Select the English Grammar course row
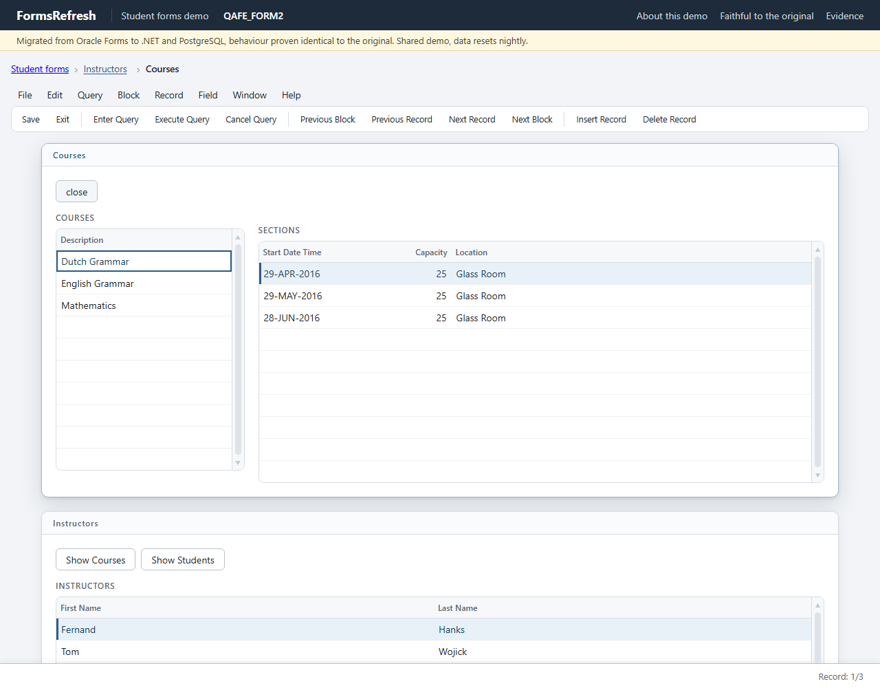The height and width of the screenshot is (688, 880). pos(144,283)
